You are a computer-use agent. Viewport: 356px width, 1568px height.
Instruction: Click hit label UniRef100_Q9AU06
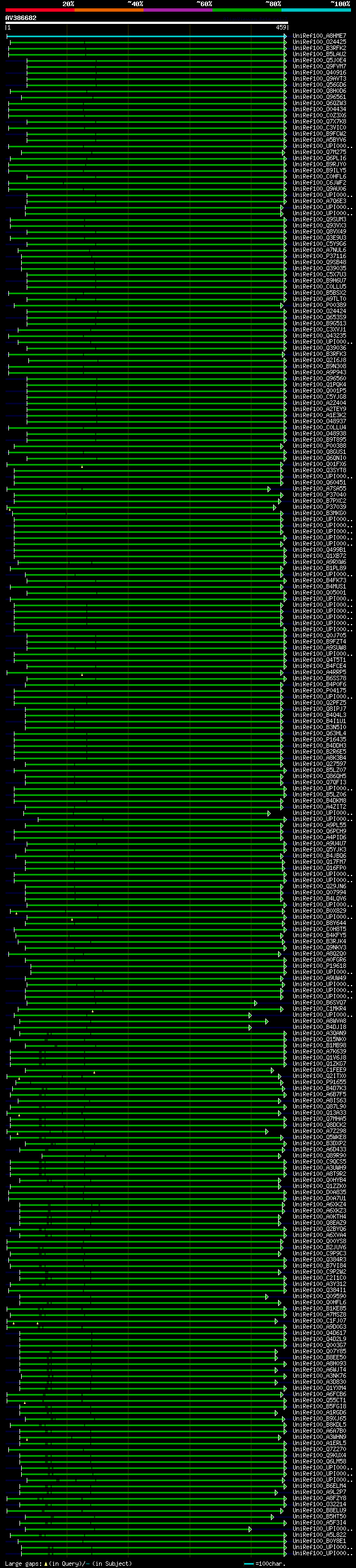(319, 189)
